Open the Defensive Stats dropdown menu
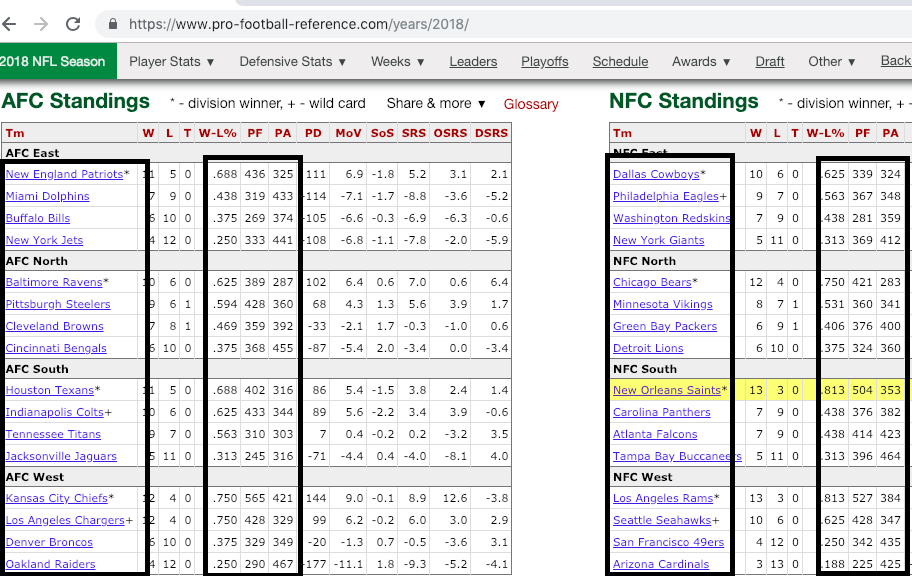This screenshot has height=576, width=912. pyautogui.click(x=293, y=62)
